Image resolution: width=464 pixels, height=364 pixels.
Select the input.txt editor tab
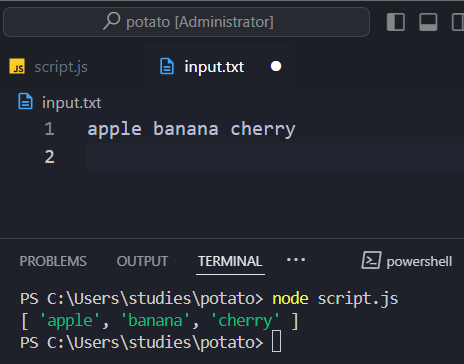(x=220, y=67)
